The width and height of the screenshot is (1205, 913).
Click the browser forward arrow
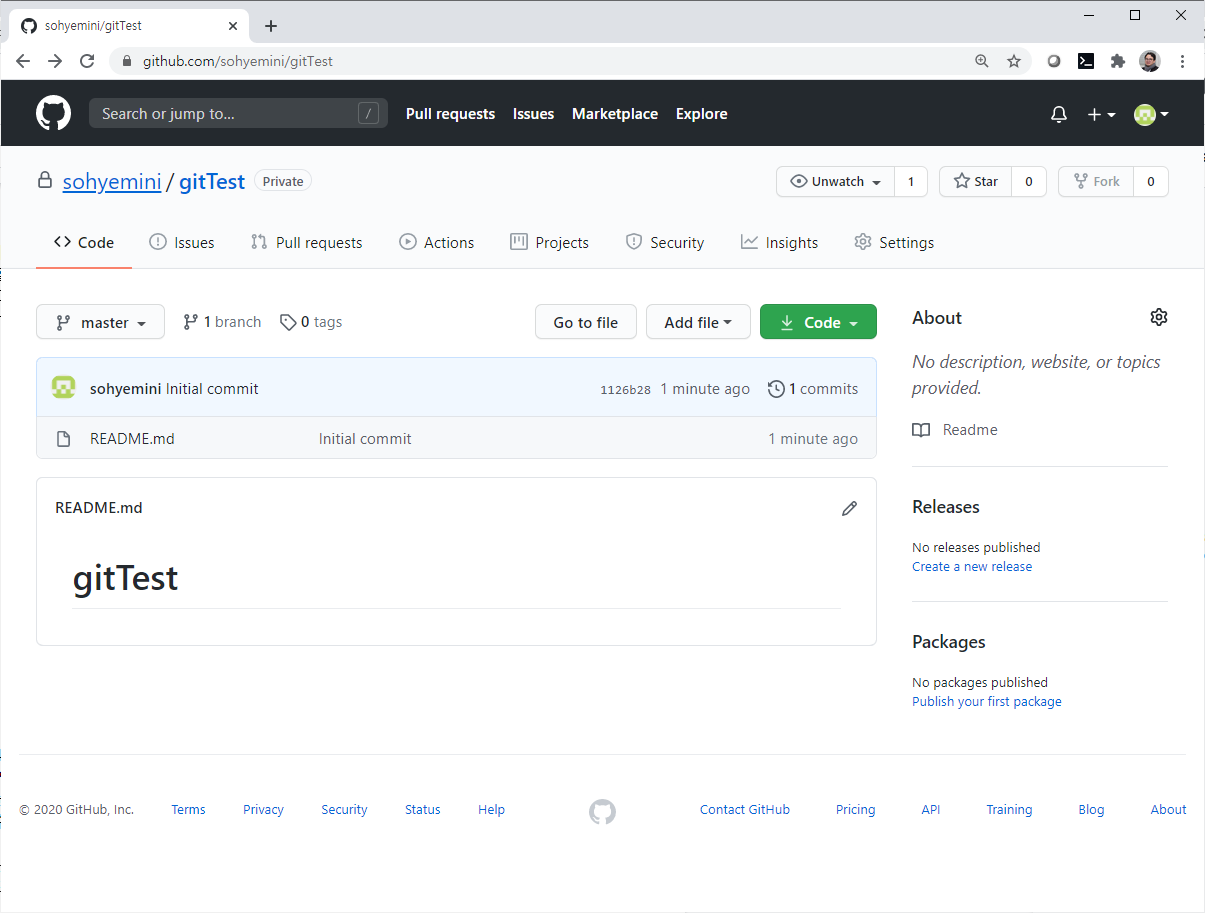point(55,61)
